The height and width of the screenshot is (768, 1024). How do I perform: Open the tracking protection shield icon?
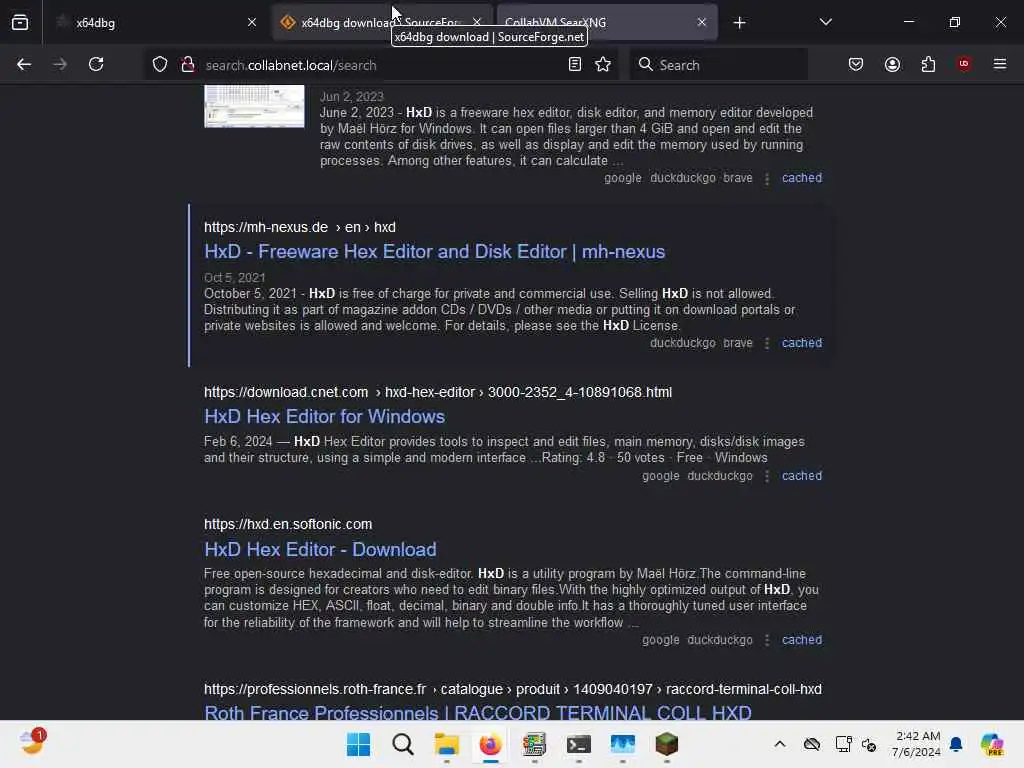pyautogui.click(x=160, y=65)
